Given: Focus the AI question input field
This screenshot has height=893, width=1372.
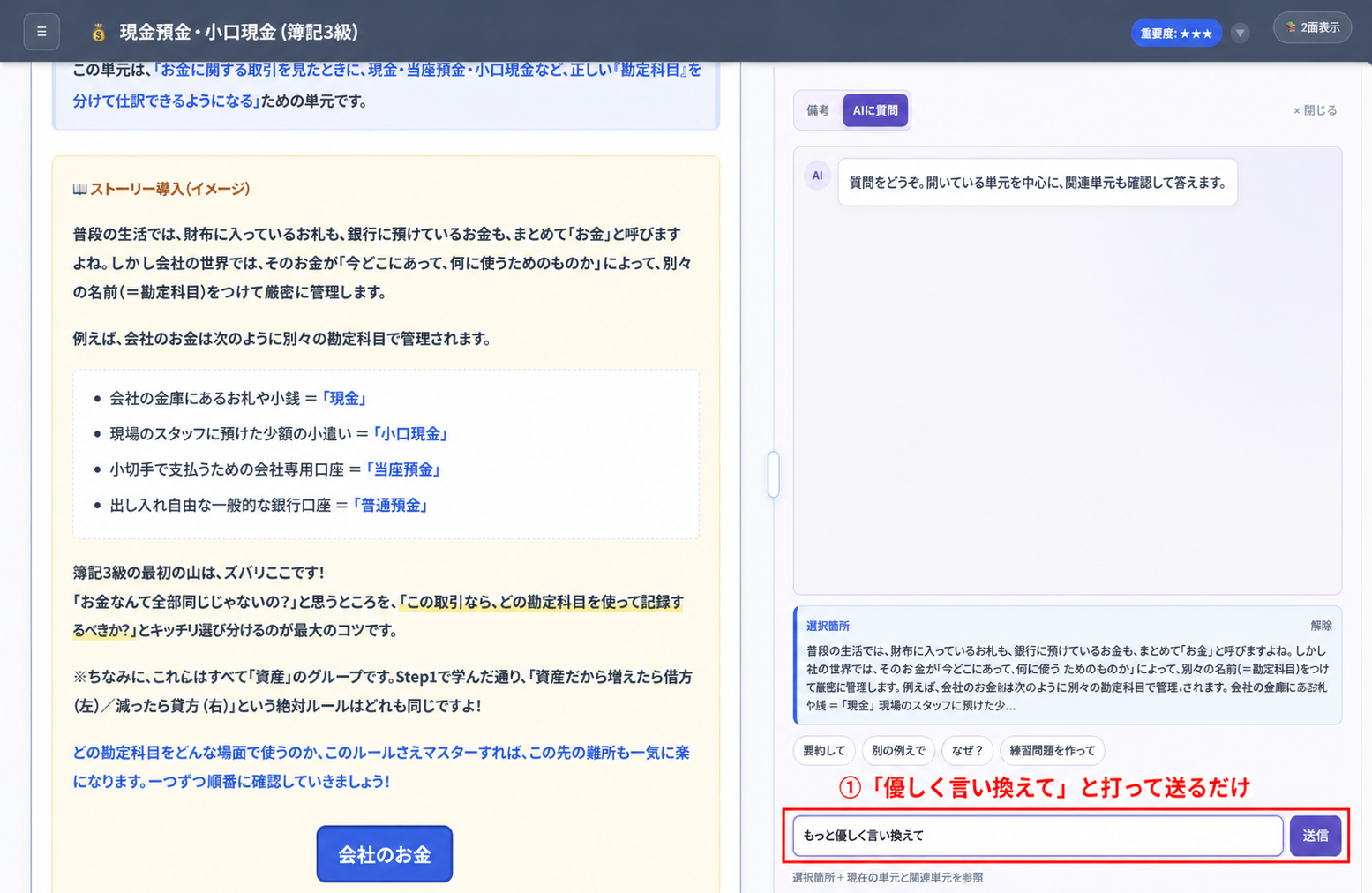Looking at the screenshot, I should pos(1038,836).
